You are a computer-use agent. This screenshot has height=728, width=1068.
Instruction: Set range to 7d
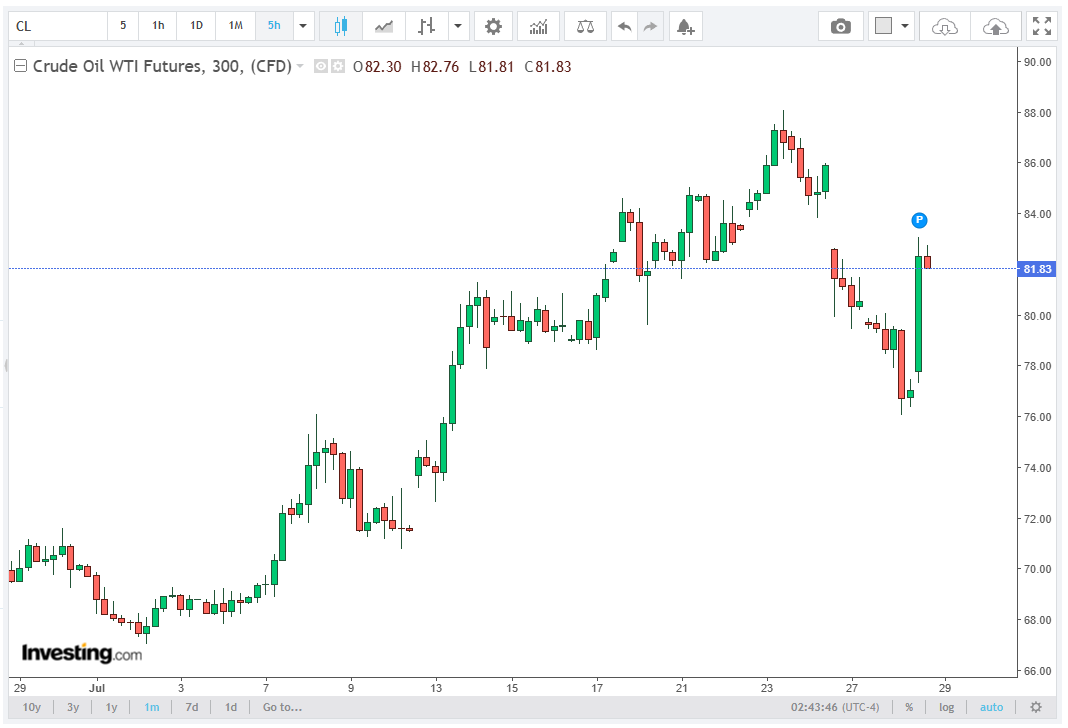[x=192, y=707]
